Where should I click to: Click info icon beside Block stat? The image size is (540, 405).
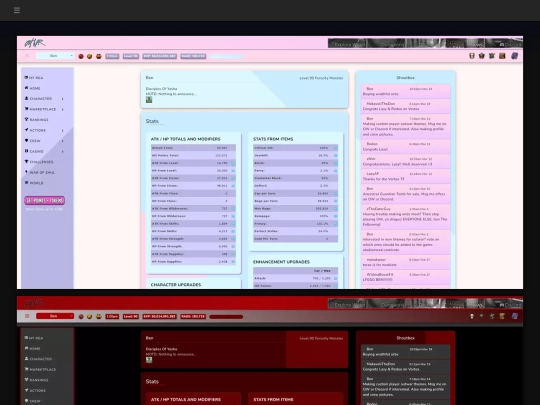click(x=335, y=163)
